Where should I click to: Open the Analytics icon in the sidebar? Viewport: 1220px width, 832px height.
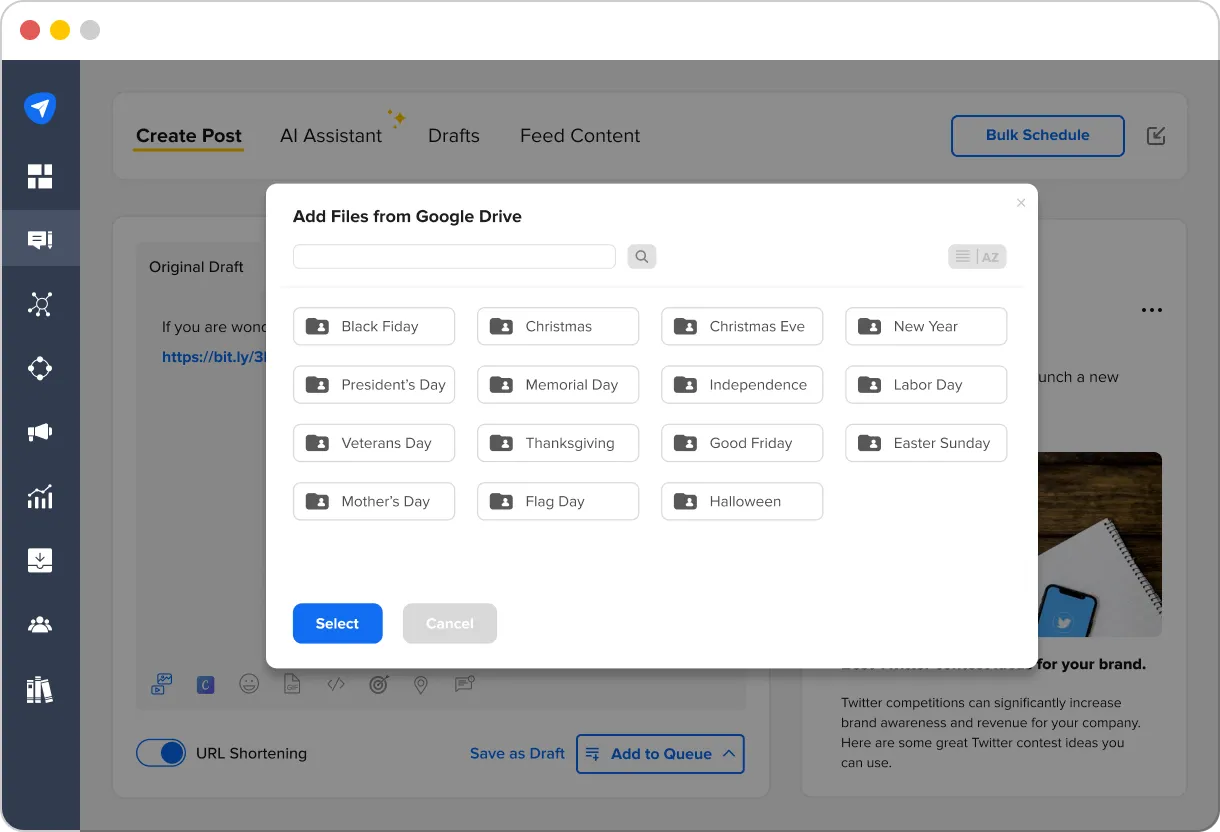point(40,497)
